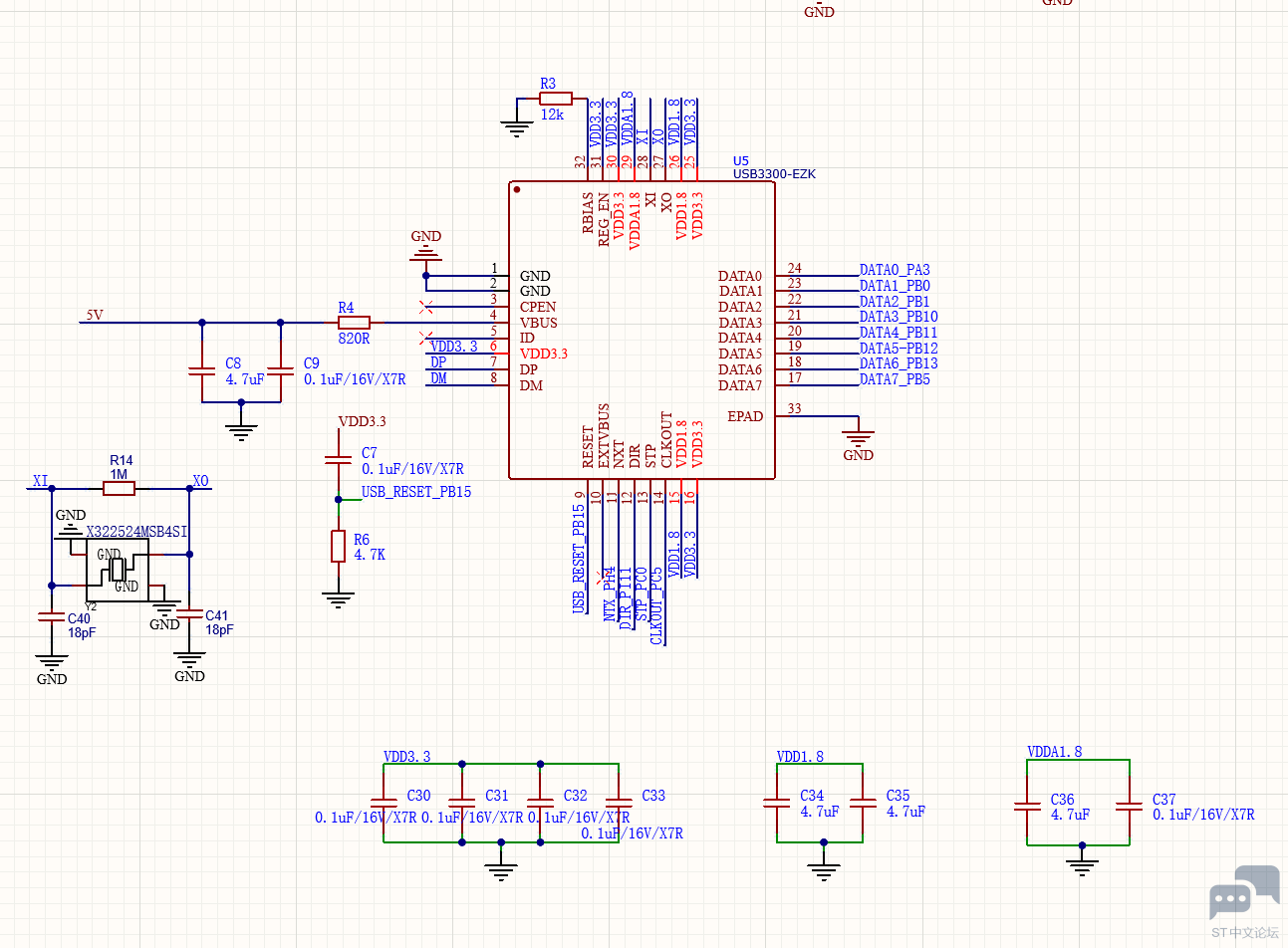Select the R3 12k resistor symbol
Screen dimensions: 1288x948
(556, 99)
